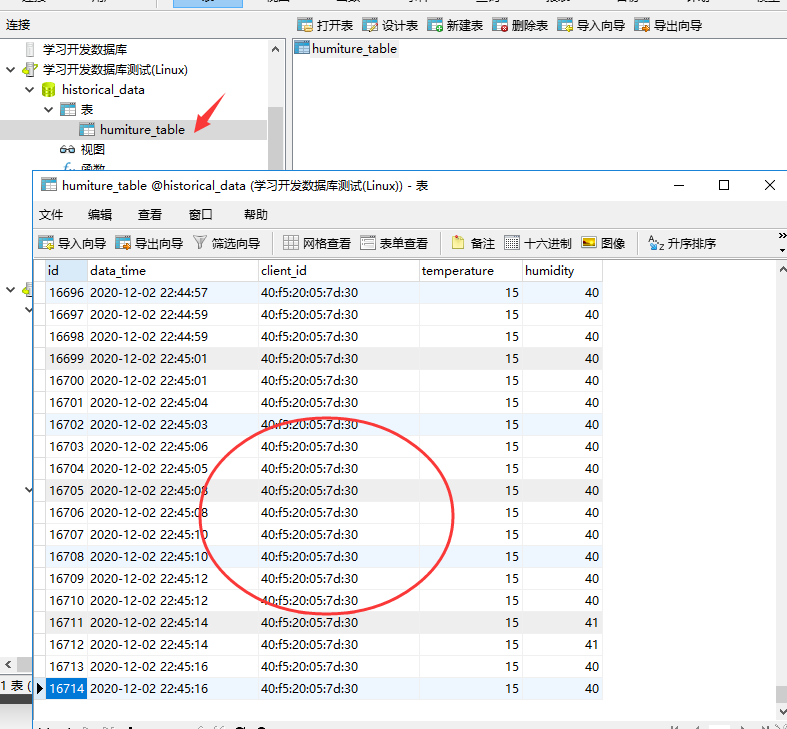This screenshot has width=787, height=729.
Task: Click the Image (图像) icon
Action: click(589, 243)
